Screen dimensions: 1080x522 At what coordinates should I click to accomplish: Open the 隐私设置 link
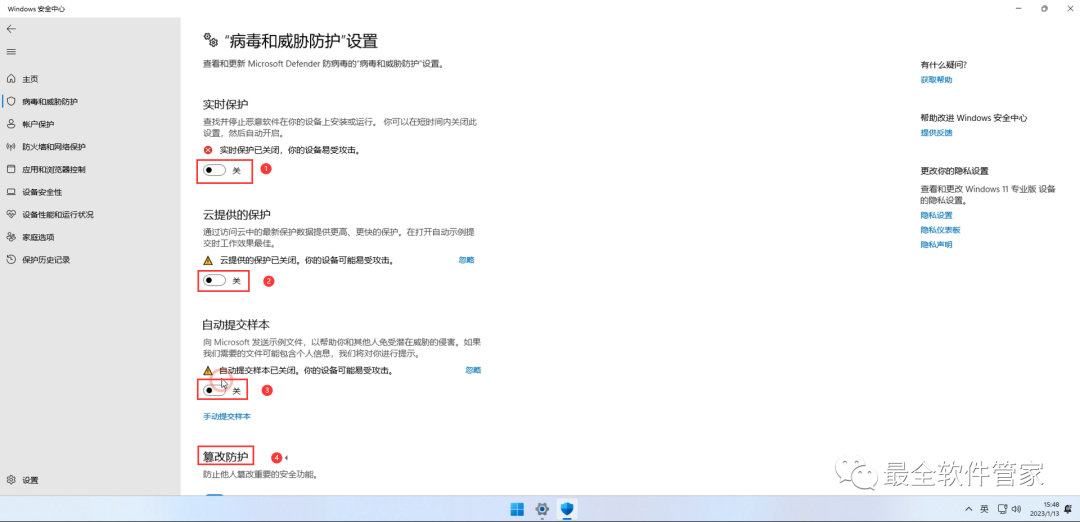point(937,216)
